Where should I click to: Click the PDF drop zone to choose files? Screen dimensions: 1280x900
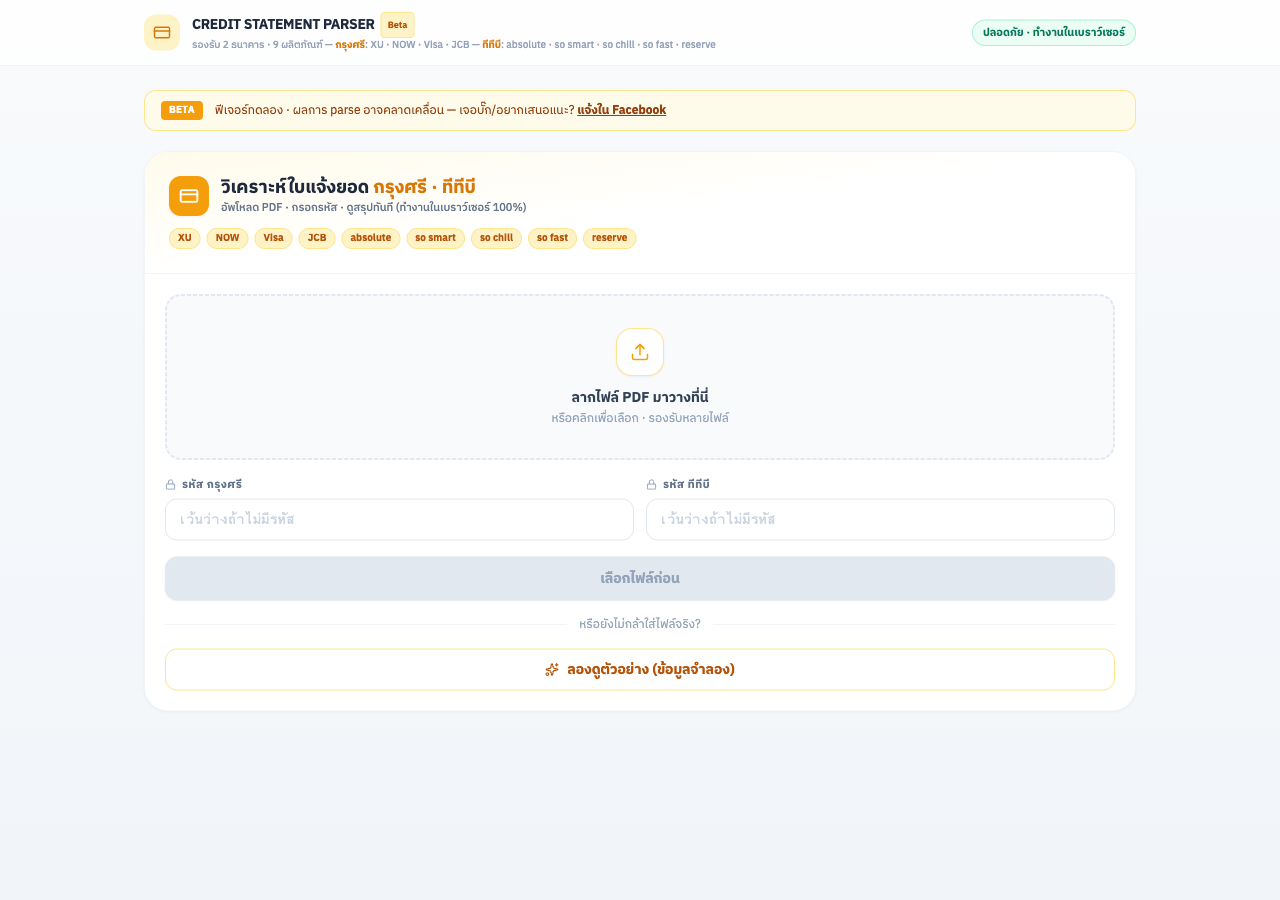pyautogui.click(x=640, y=377)
